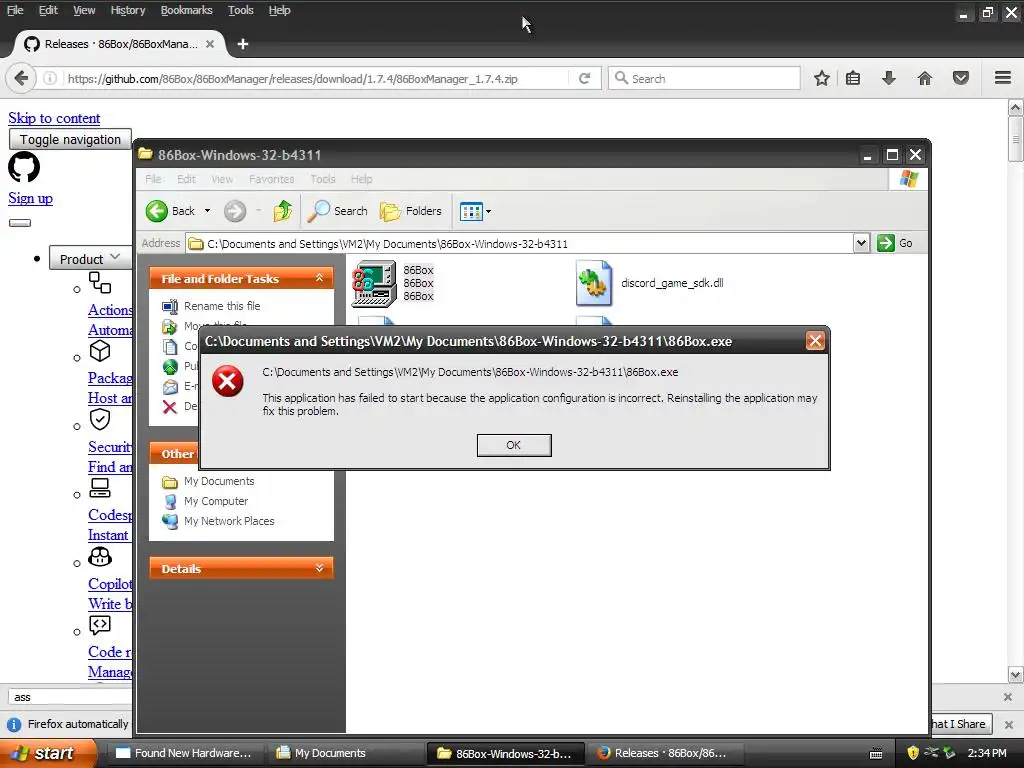Reload the page in Firefox
The height and width of the screenshot is (768, 1024).
584,78
